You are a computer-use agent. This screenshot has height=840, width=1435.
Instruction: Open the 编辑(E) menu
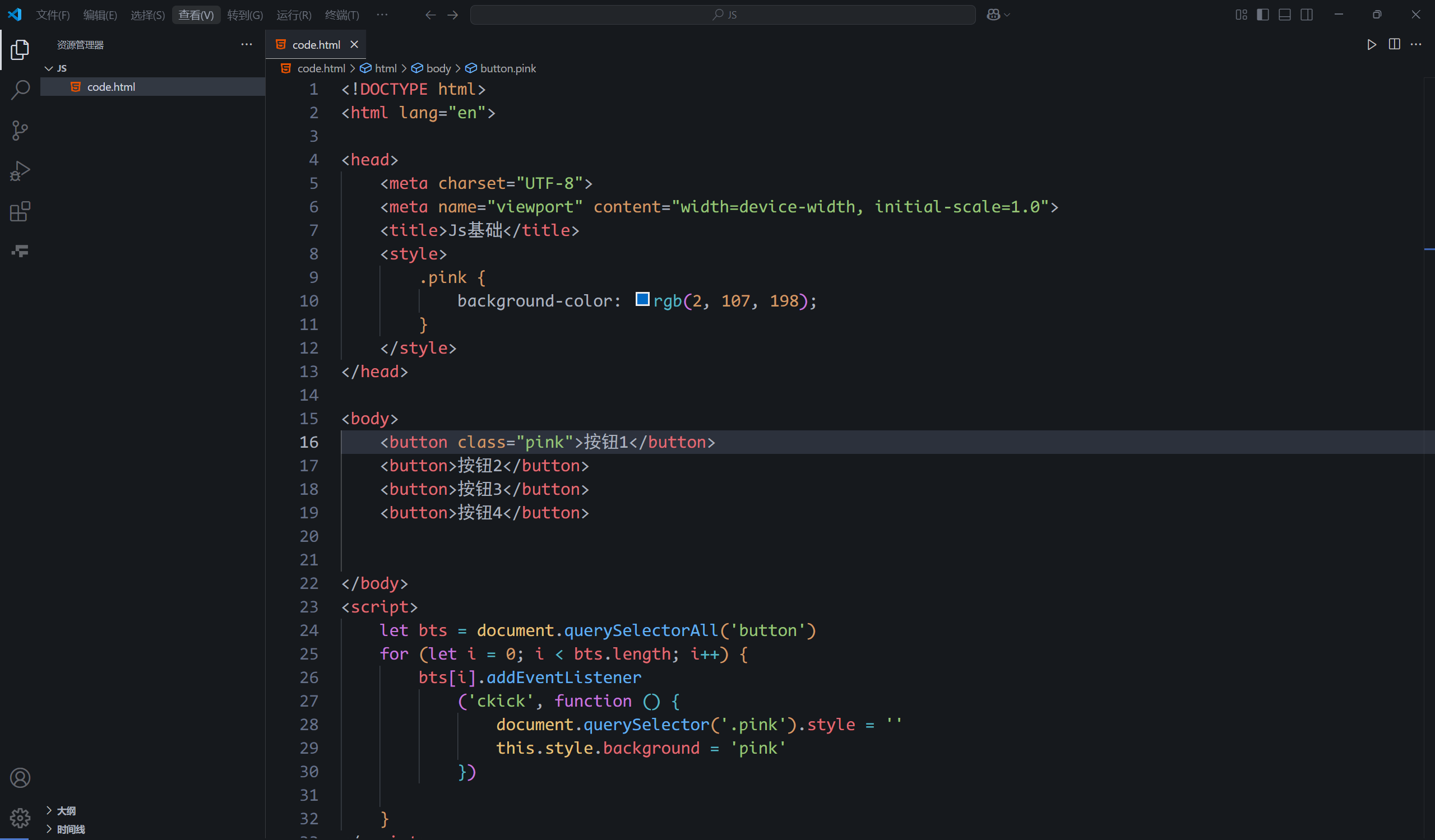point(100,15)
